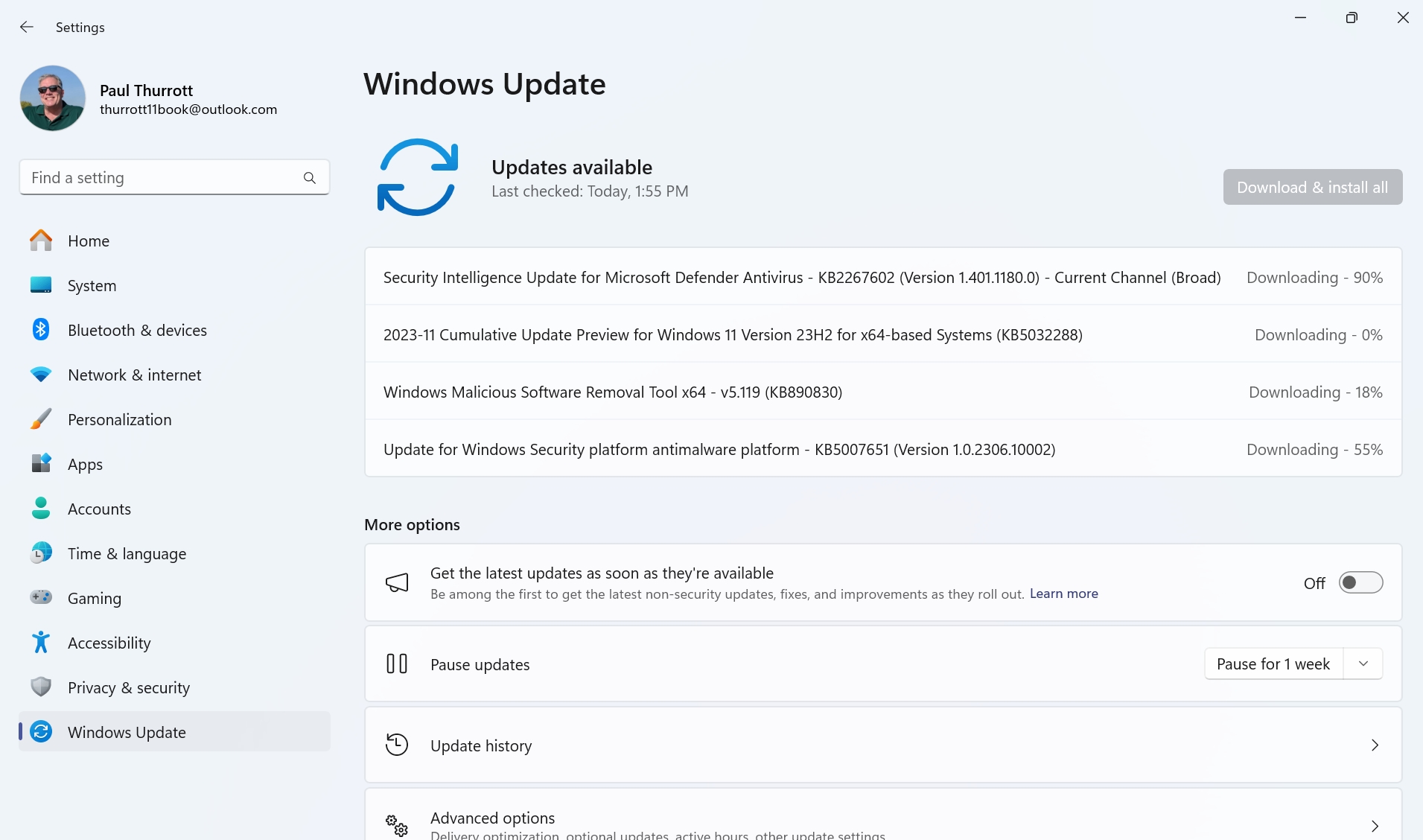Viewport: 1423px width, 840px height.
Task: Click the Advanced options label
Action: [492, 818]
